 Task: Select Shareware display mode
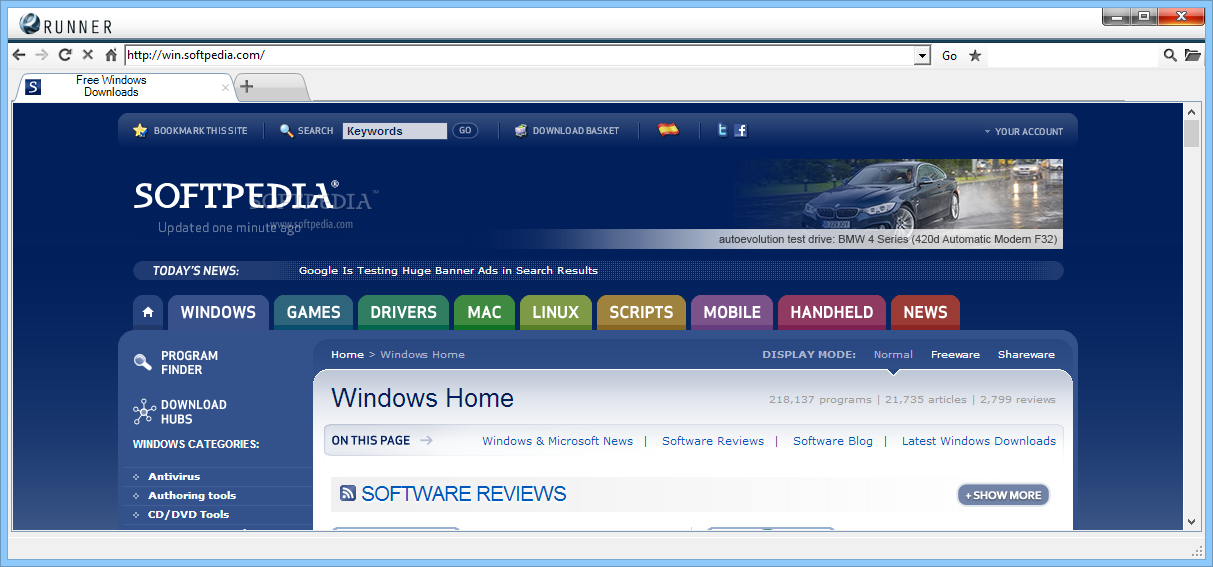click(1026, 355)
